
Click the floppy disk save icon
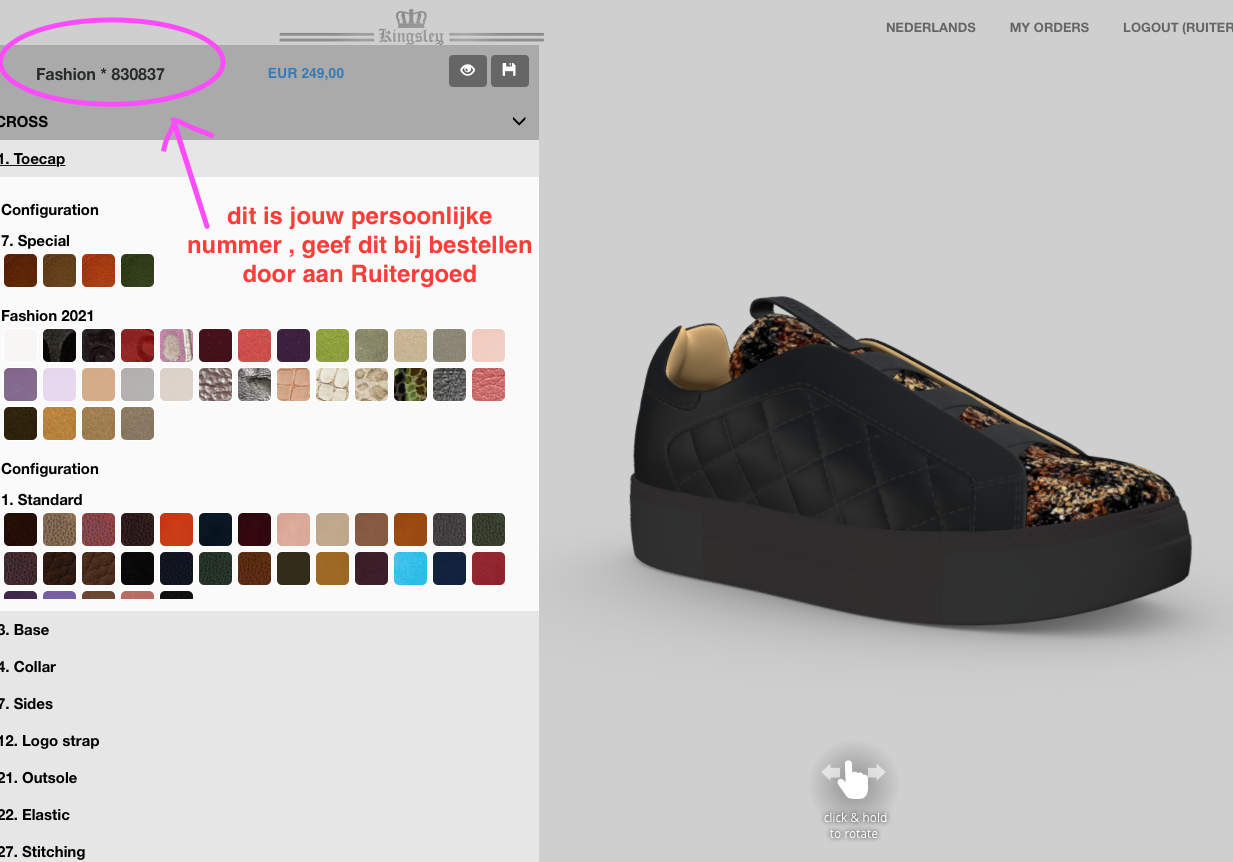coord(509,71)
